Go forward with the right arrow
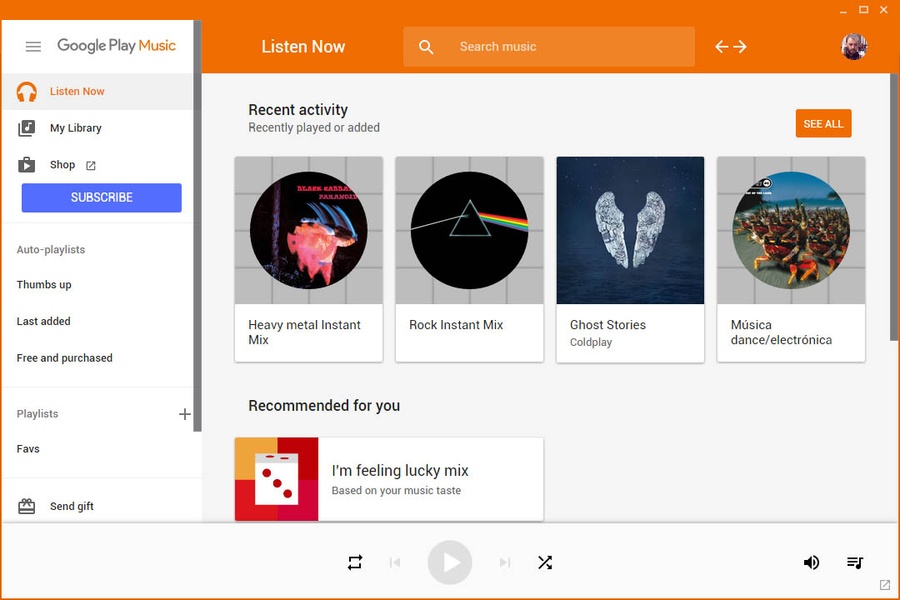Viewport: 900px width, 600px height. pyautogui.click(x=740, y=47)
